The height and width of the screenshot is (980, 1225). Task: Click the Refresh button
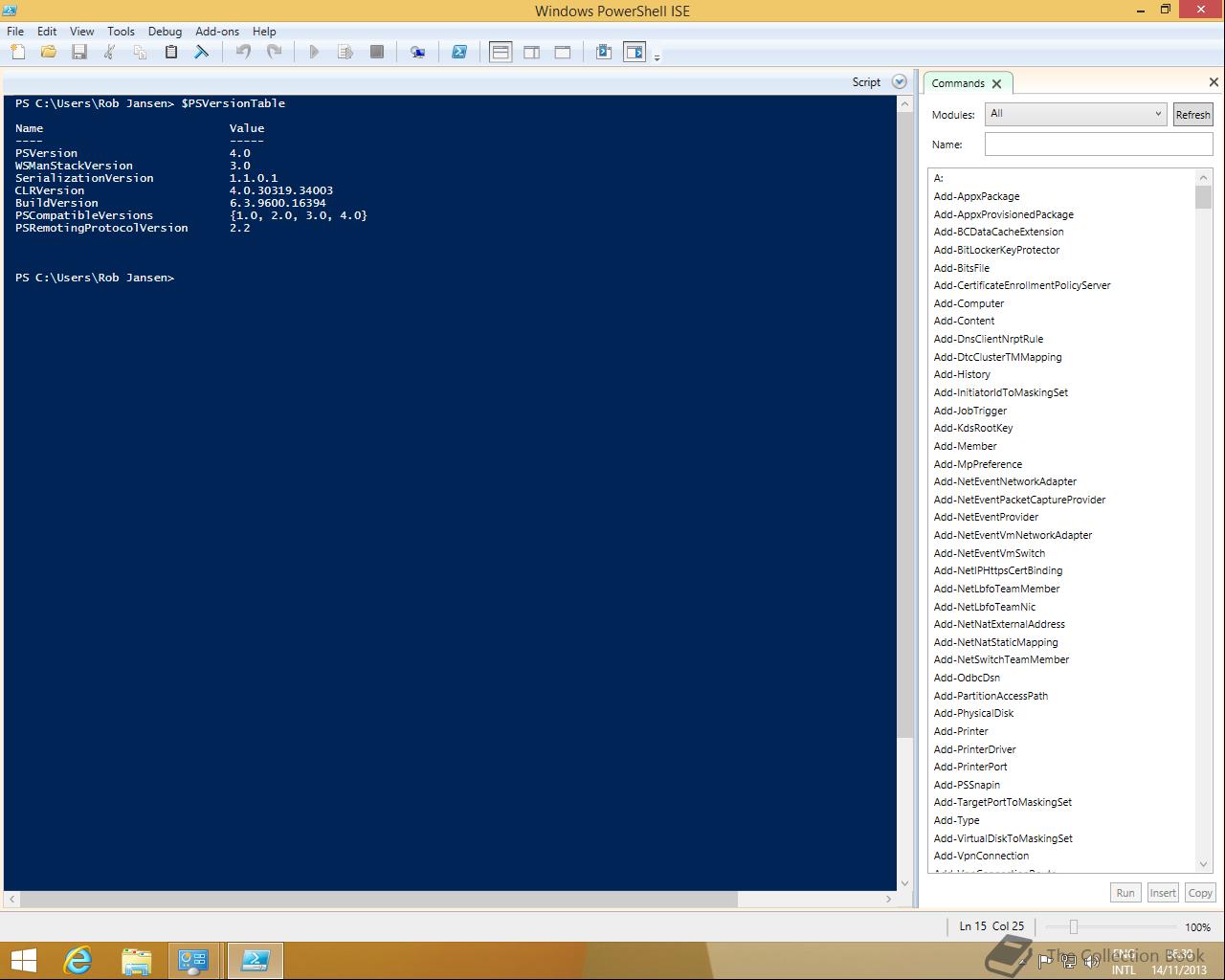click(1192, 115)
